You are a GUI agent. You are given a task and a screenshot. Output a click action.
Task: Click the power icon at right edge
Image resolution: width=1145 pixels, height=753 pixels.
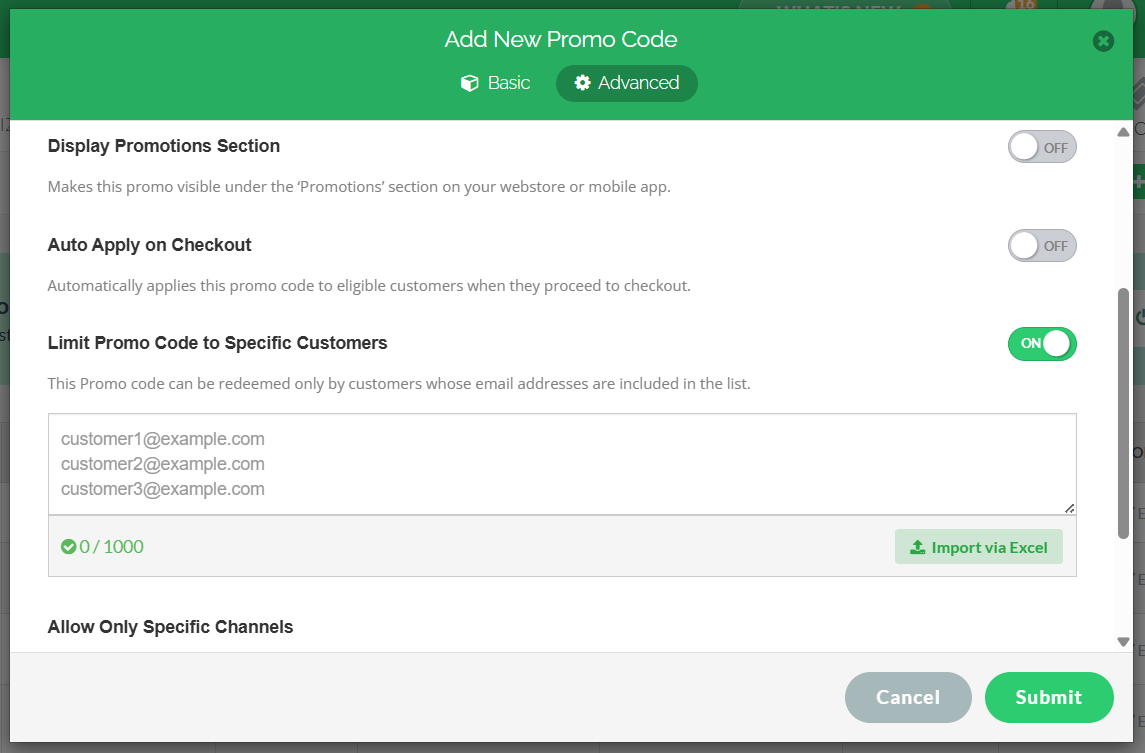click(1139, 318)
